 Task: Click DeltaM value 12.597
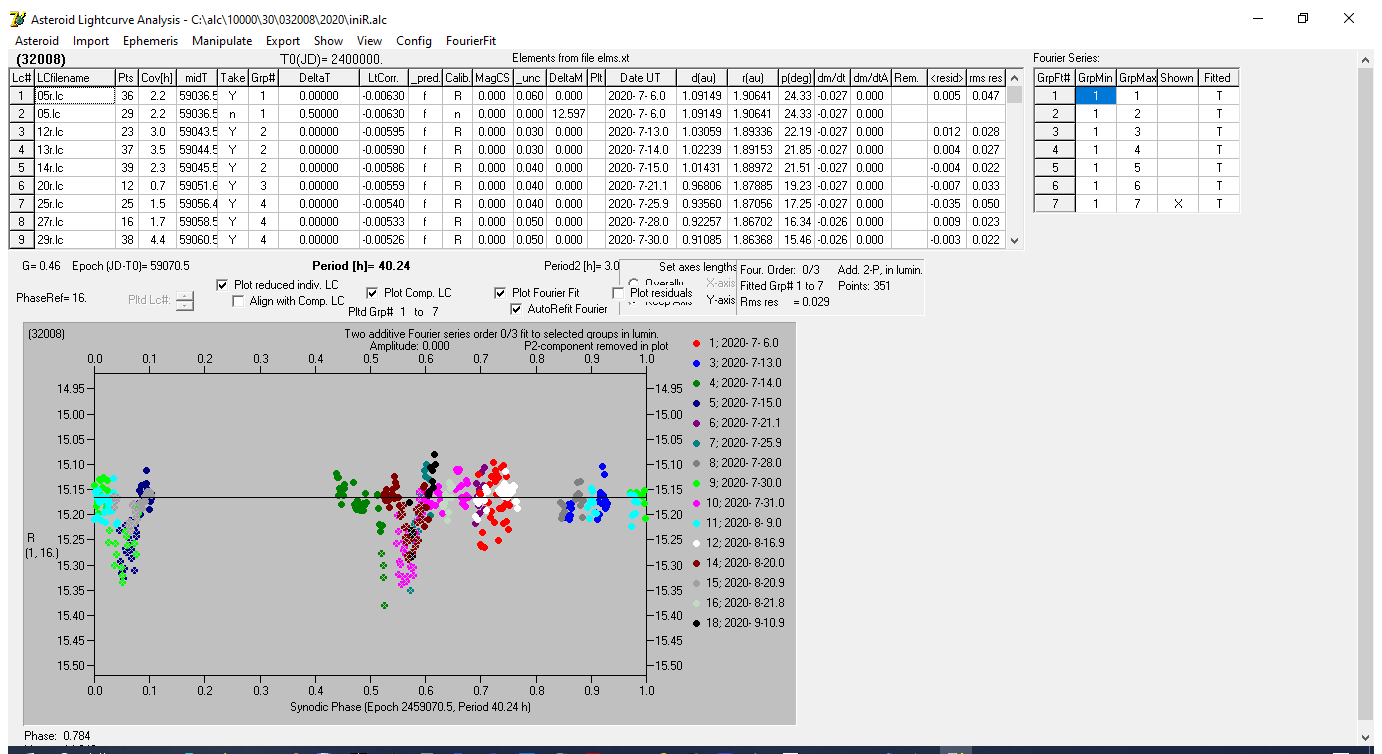[x=566, y=114]
